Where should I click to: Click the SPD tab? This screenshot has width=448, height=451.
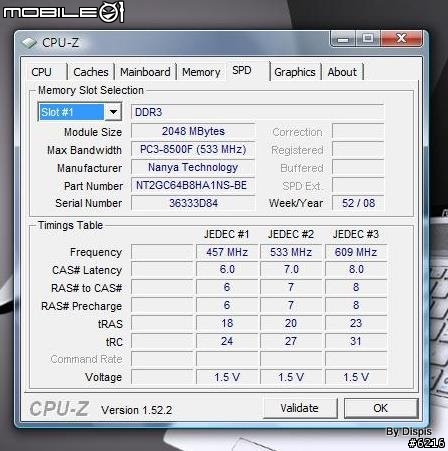(242, 70)
